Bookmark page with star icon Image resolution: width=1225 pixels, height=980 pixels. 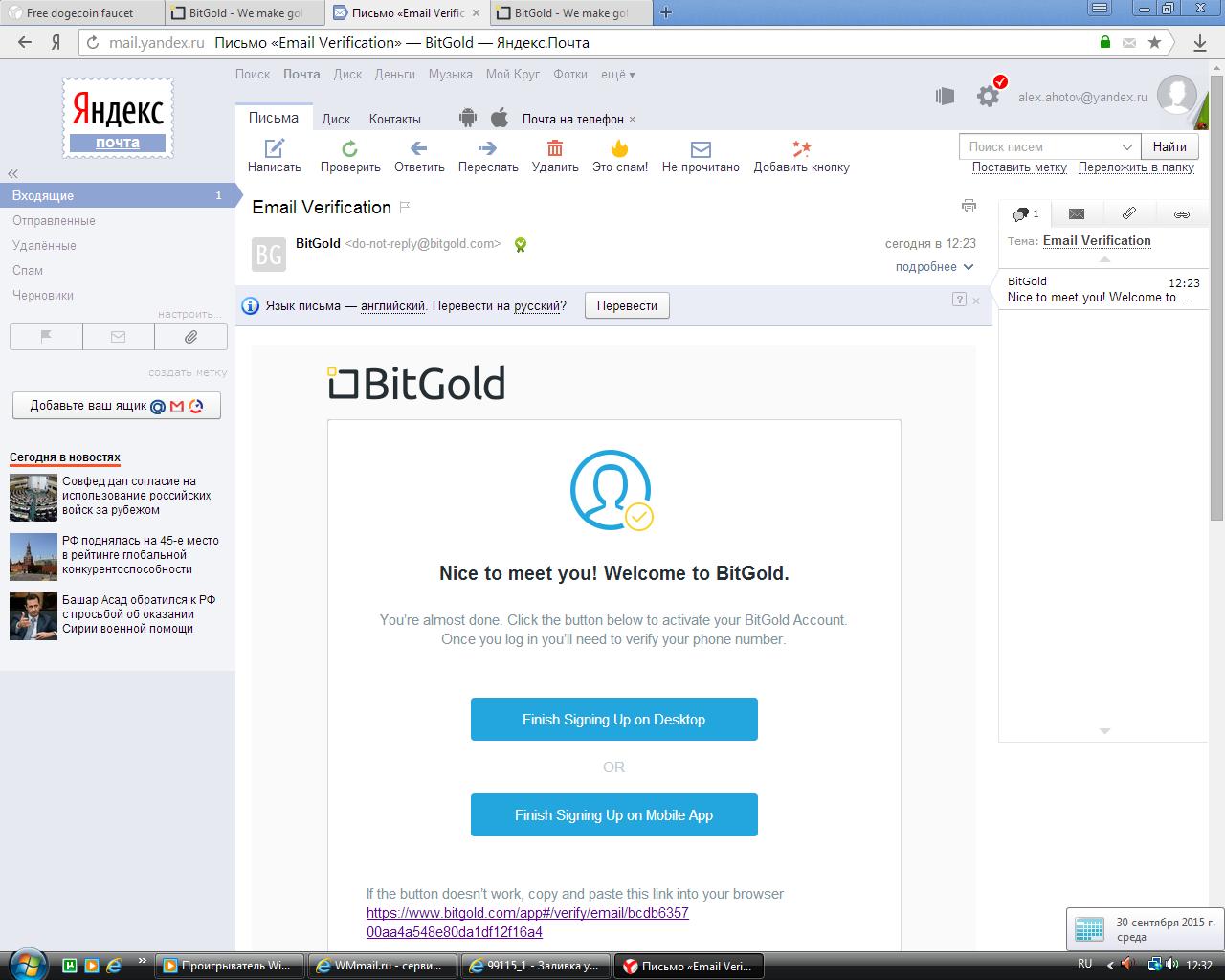pos(1154,42)
